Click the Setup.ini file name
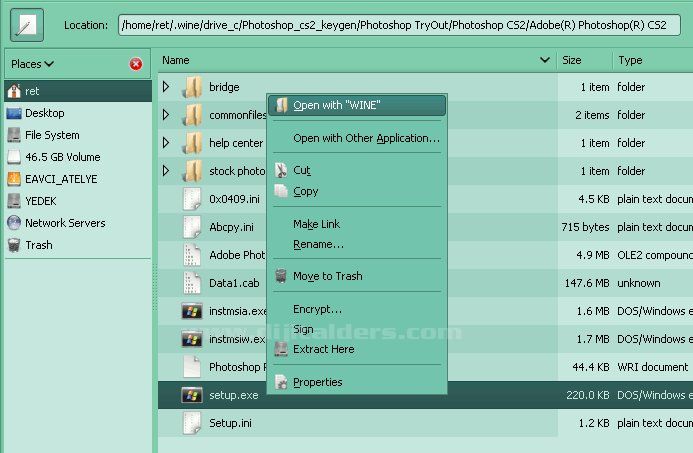Viewport: 693px width, 453px height. click(x=230, y=423)
